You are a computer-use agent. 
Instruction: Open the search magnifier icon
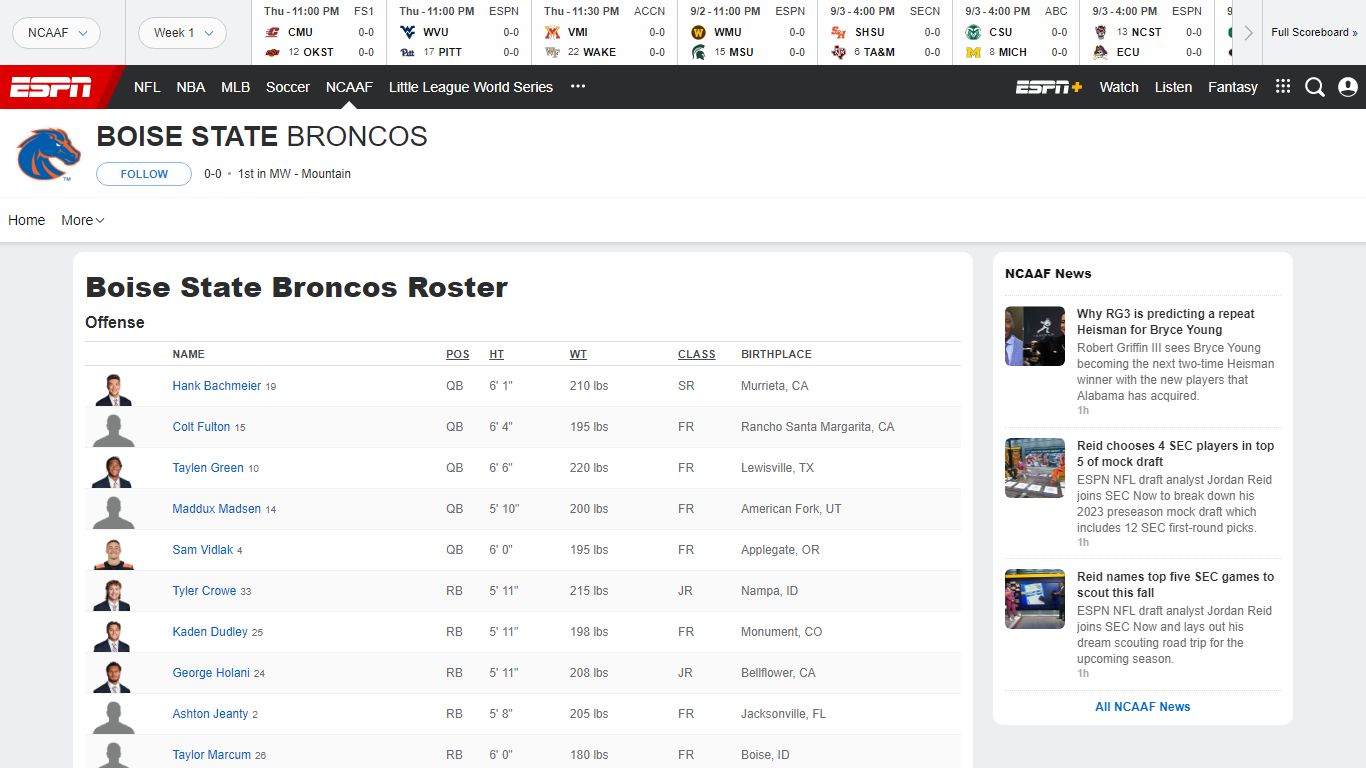coord(1315,87)
